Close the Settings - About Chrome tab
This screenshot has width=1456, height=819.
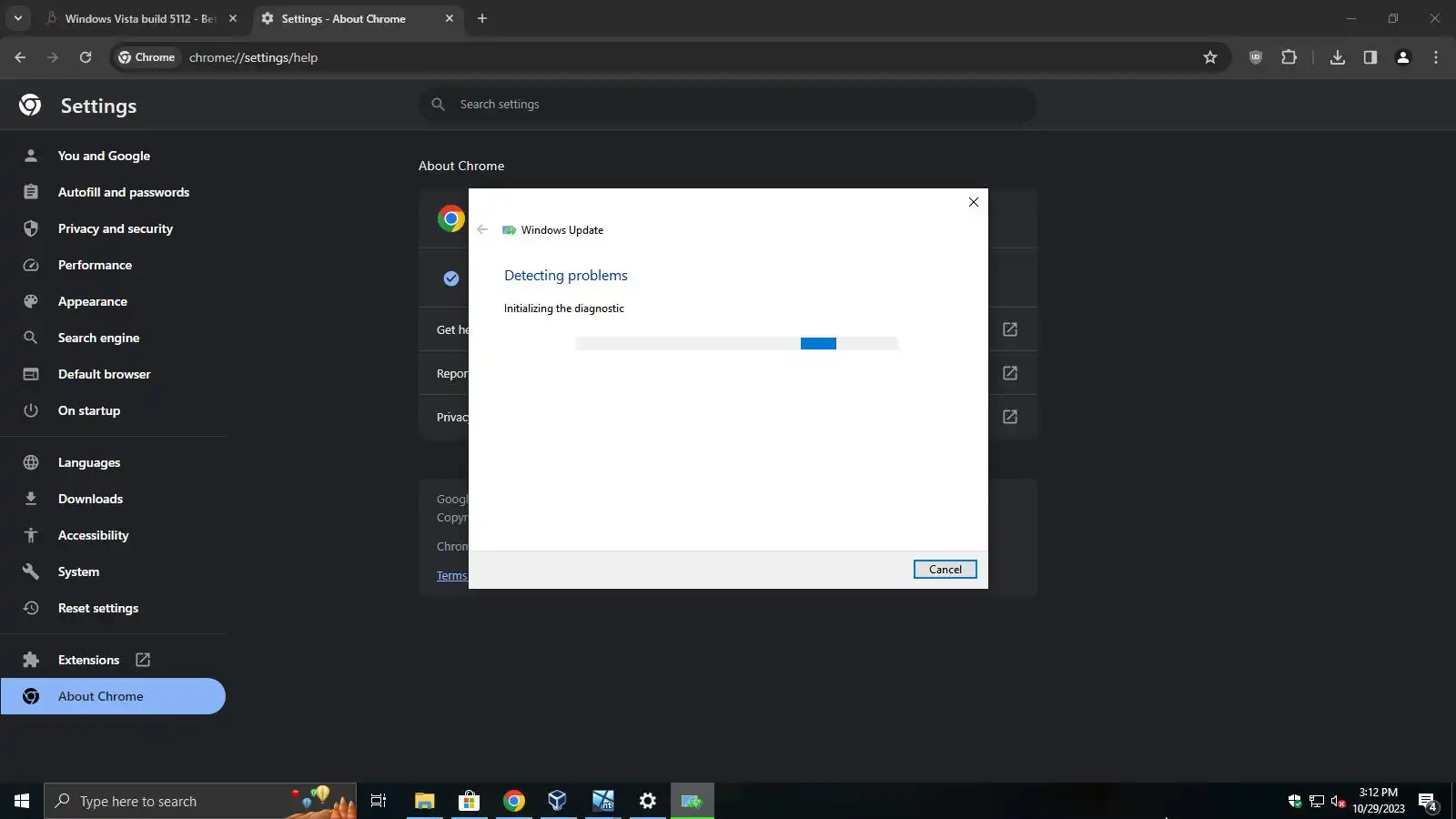(x=450, y=18)
